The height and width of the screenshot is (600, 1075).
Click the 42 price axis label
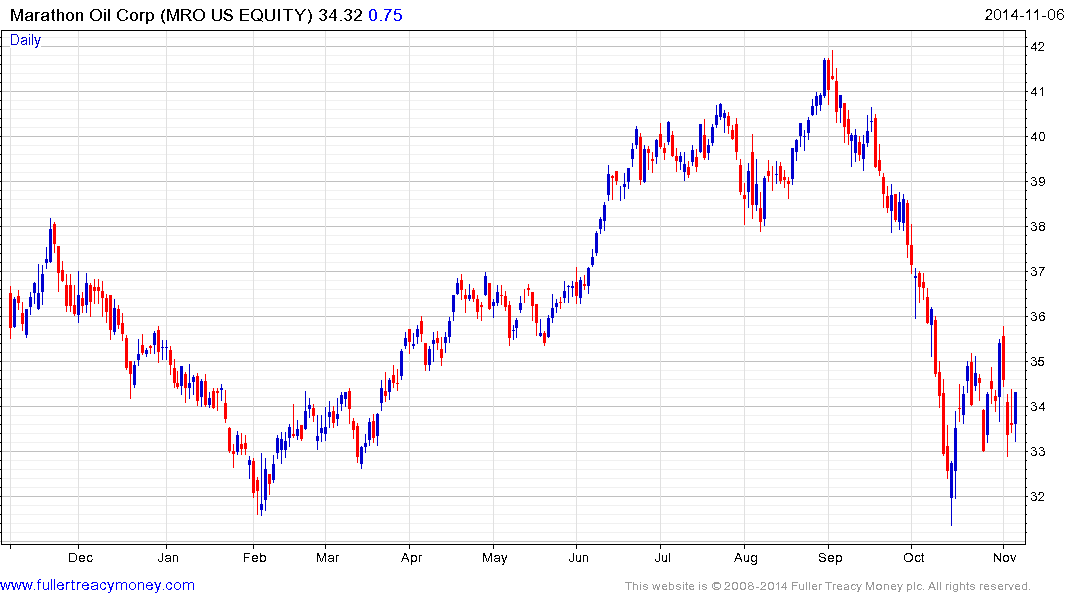1037,47
